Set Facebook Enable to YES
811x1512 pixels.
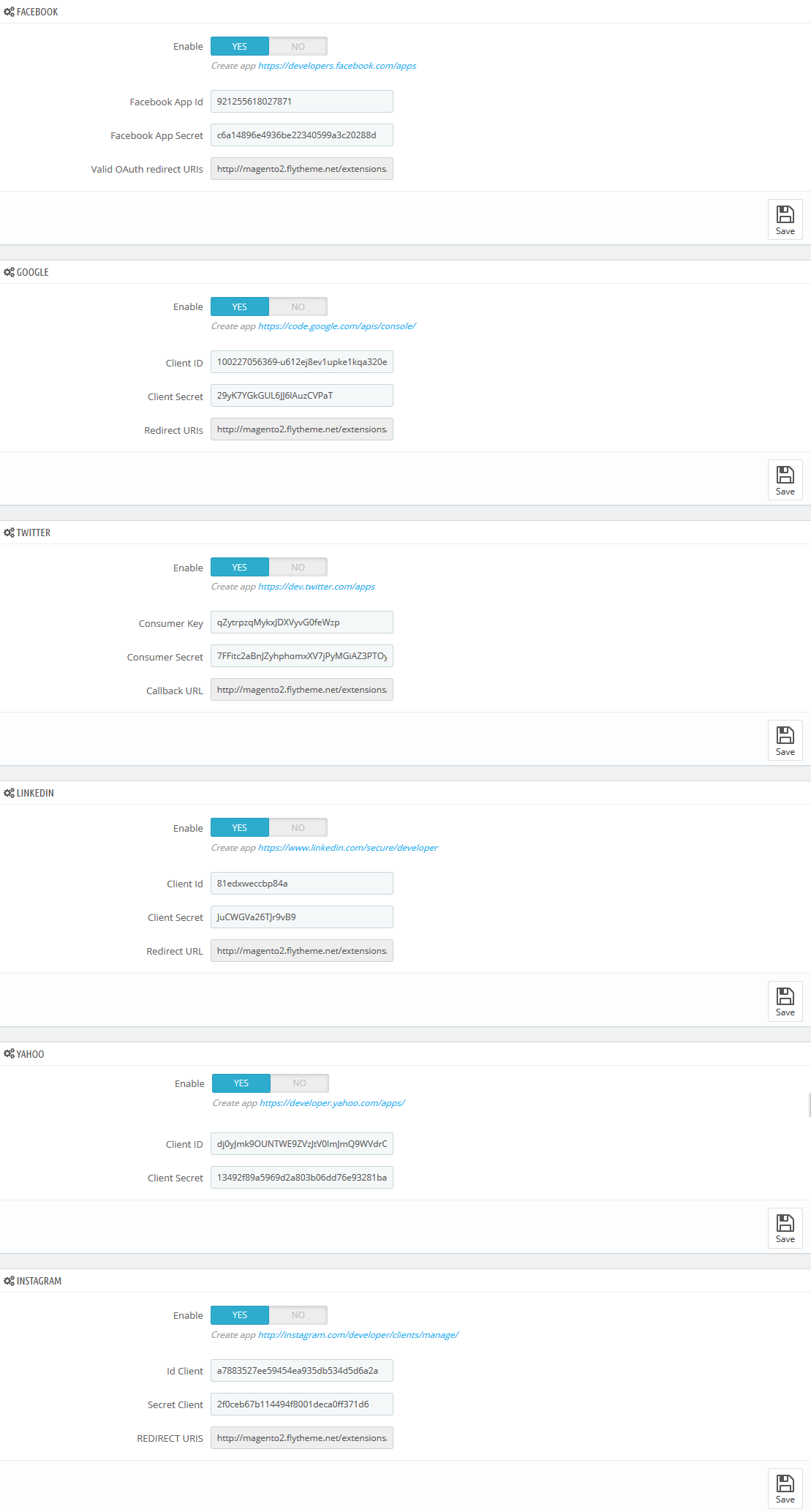tap(240, 46)
